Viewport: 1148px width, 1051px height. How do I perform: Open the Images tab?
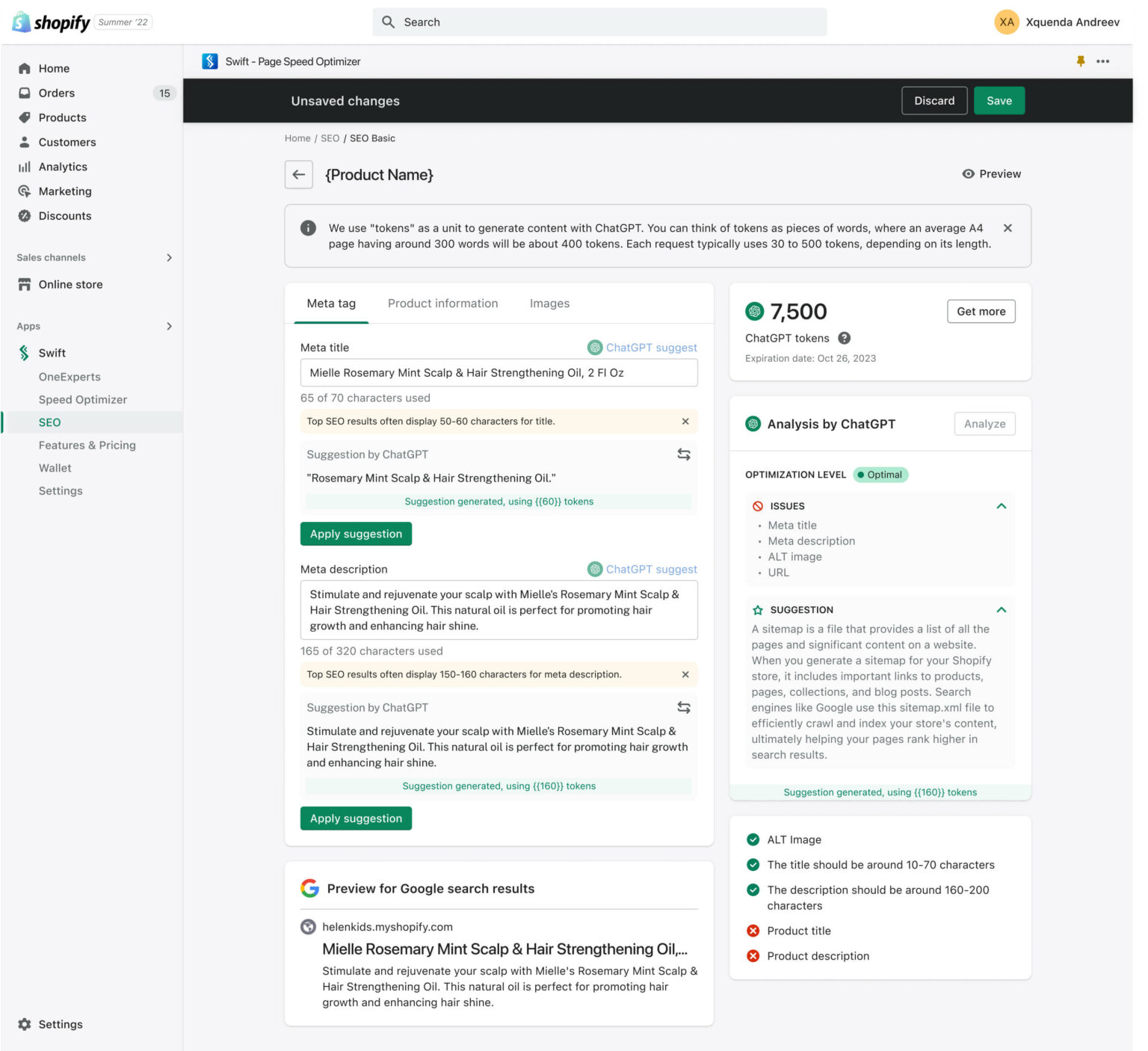[549, 303]
